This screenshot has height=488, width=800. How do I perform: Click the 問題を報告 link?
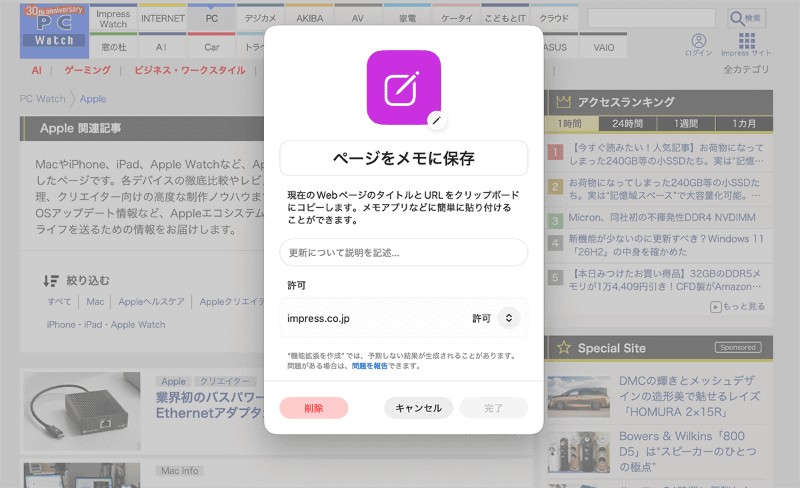point(369,366)
